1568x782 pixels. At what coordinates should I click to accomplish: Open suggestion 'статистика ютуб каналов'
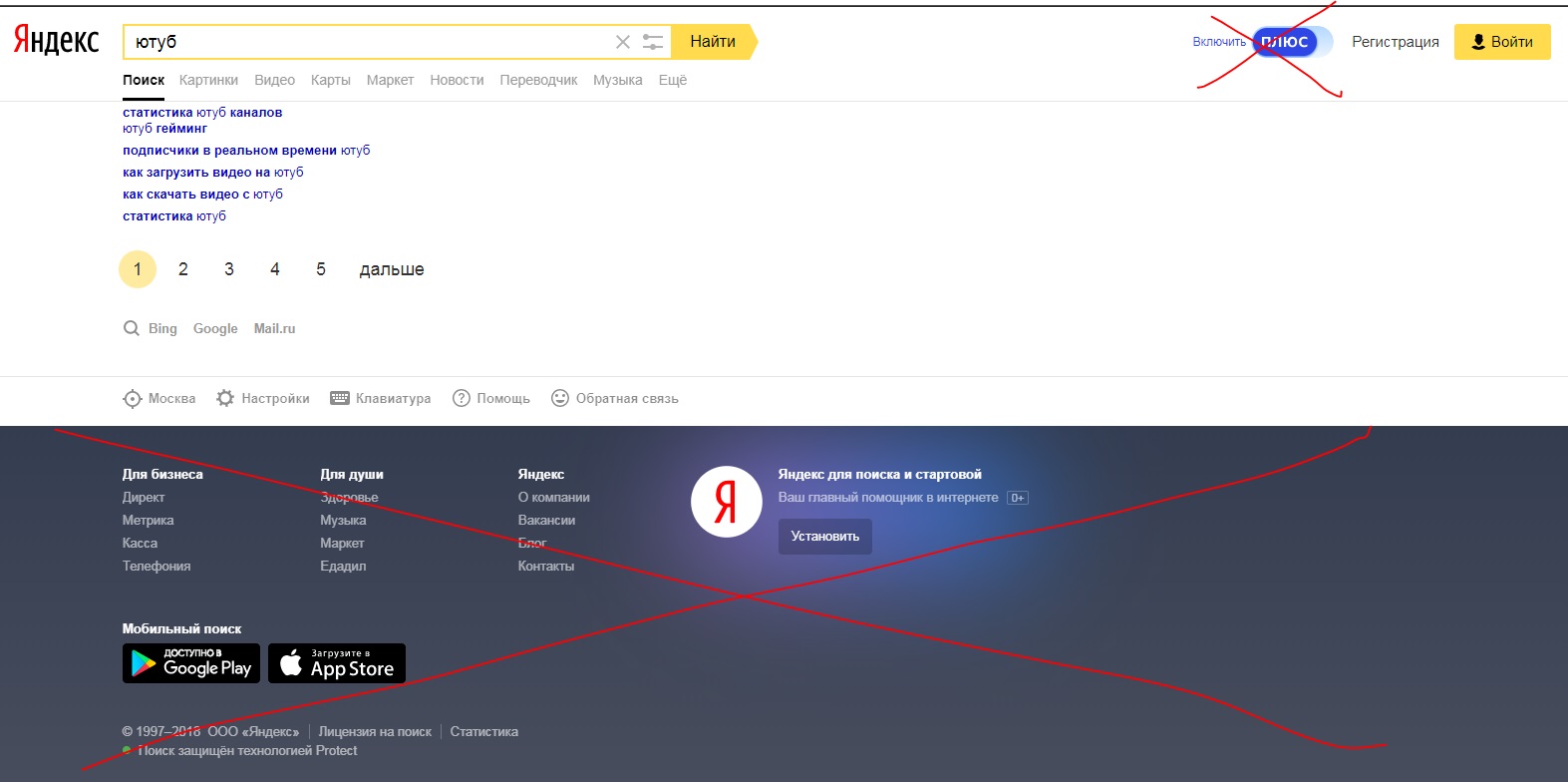tap(202, 112)
